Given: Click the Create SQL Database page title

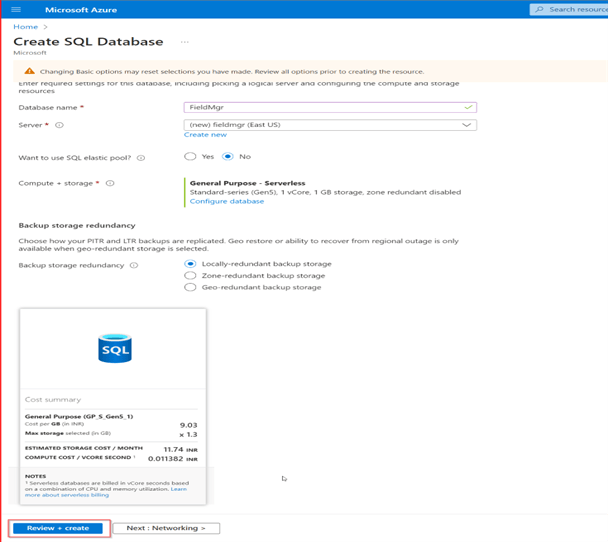Looking at the screenshot, I should (88, 42).
